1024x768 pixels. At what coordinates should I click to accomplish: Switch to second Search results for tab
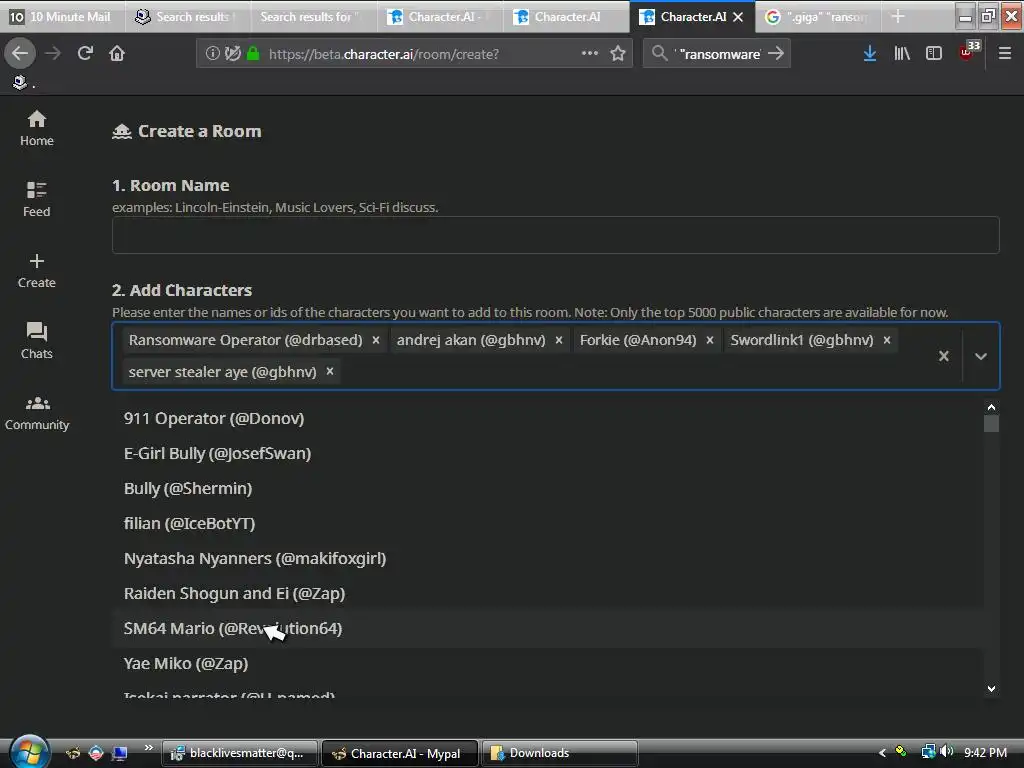click(x=313, y=16)
